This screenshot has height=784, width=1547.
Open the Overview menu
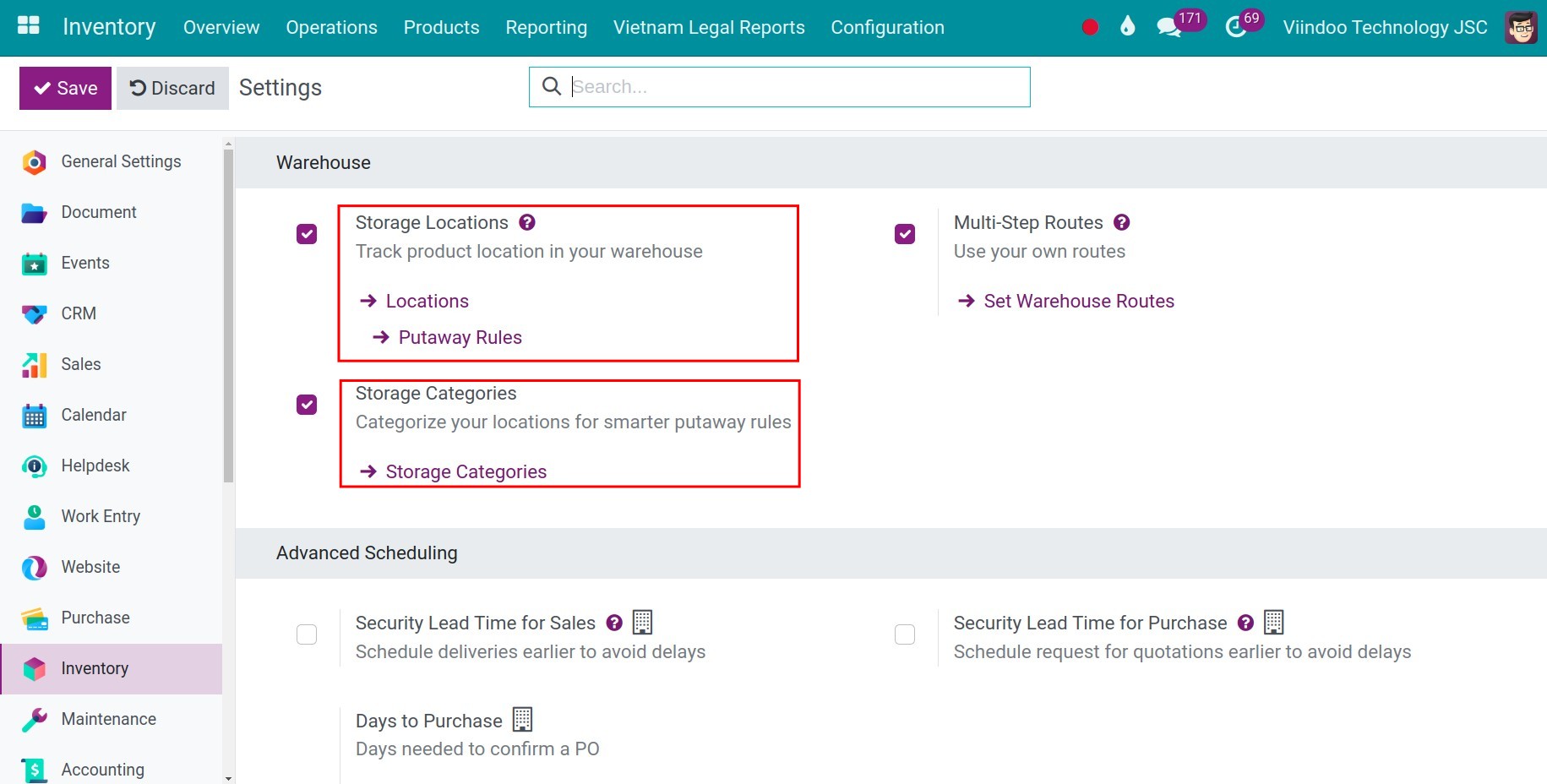(221, 27)
